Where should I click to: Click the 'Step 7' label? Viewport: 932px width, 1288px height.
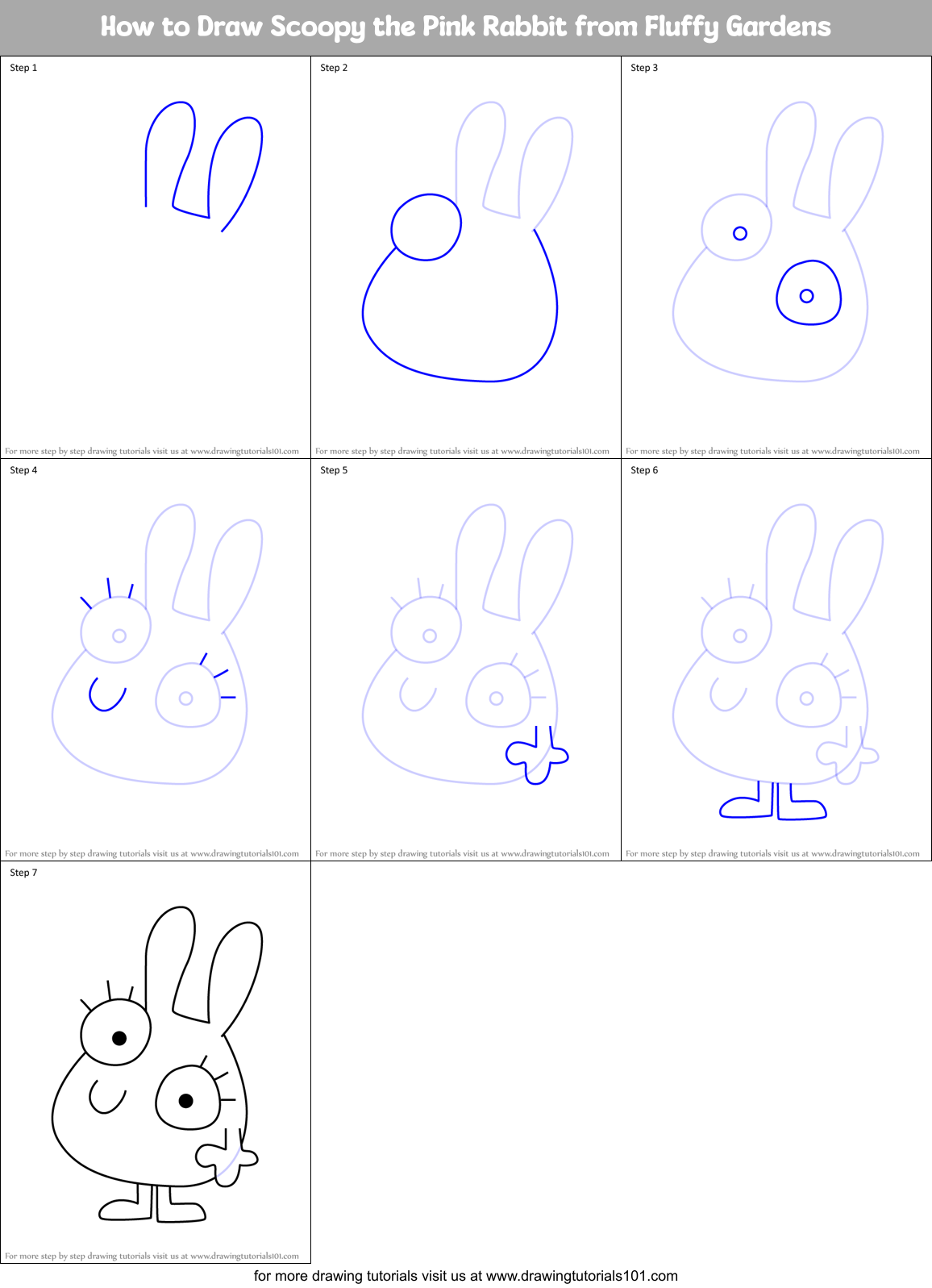point(23,873)
